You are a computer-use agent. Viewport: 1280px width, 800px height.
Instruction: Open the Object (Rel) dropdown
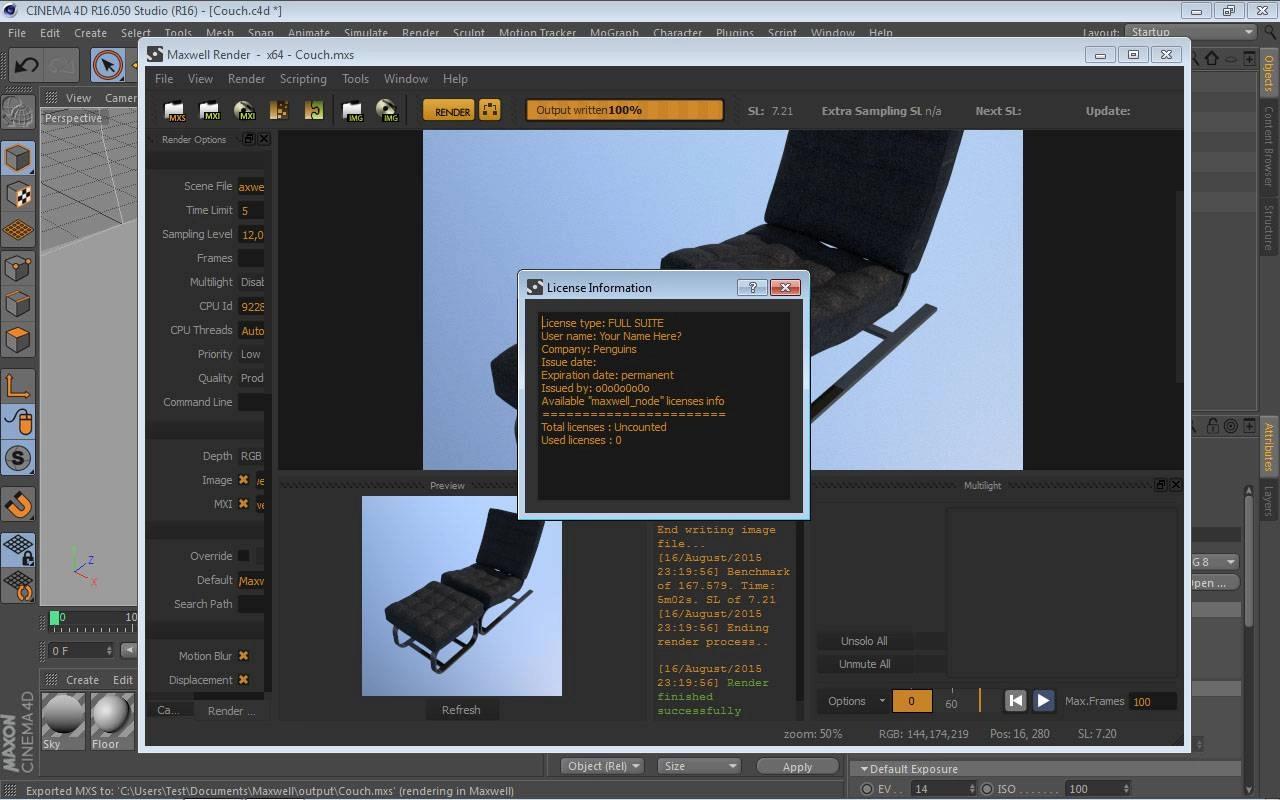coord(603,766)
